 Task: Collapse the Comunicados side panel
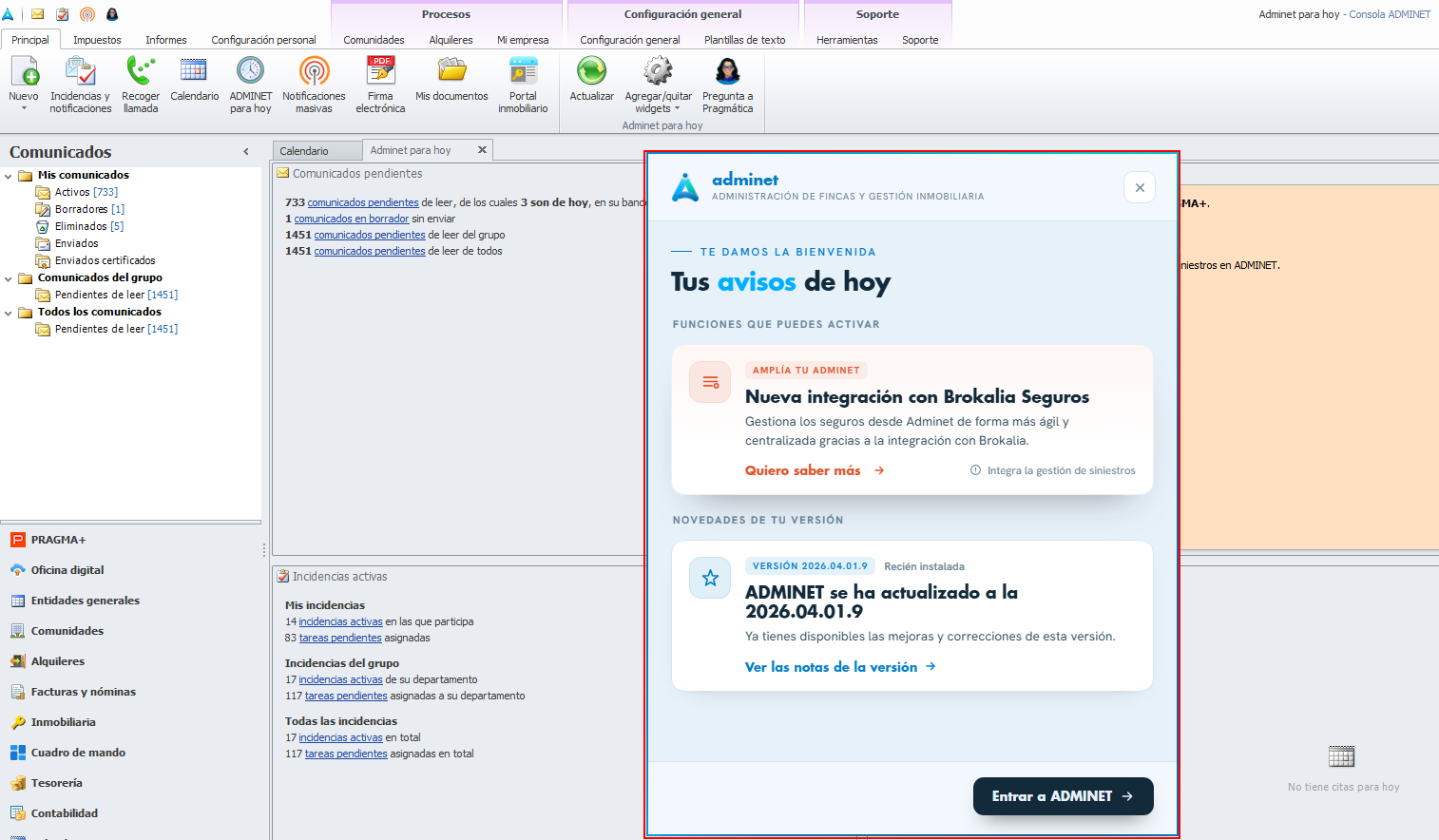246,152
